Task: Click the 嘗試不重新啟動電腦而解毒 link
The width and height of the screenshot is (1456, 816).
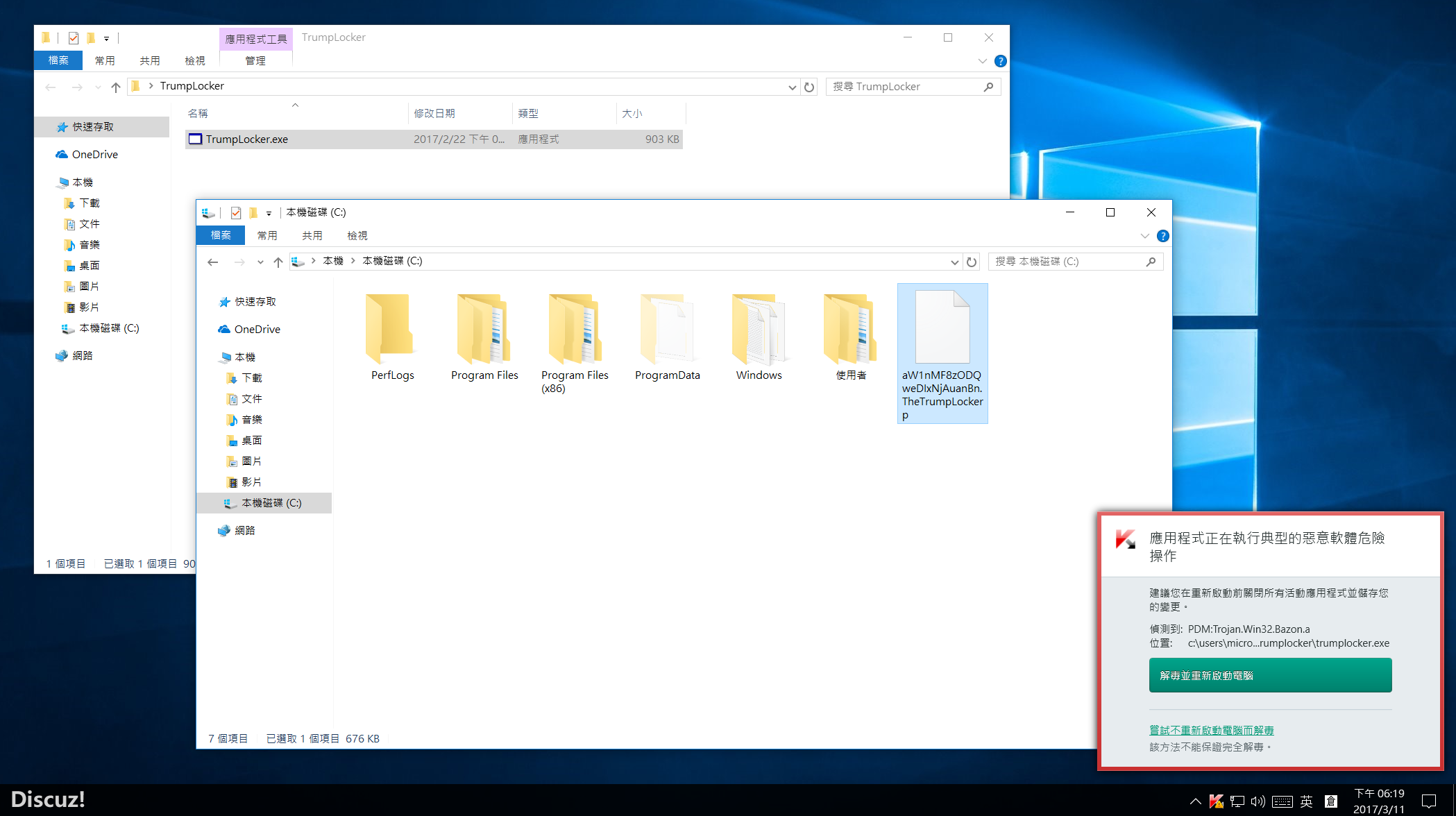Action: [1211, 730]
